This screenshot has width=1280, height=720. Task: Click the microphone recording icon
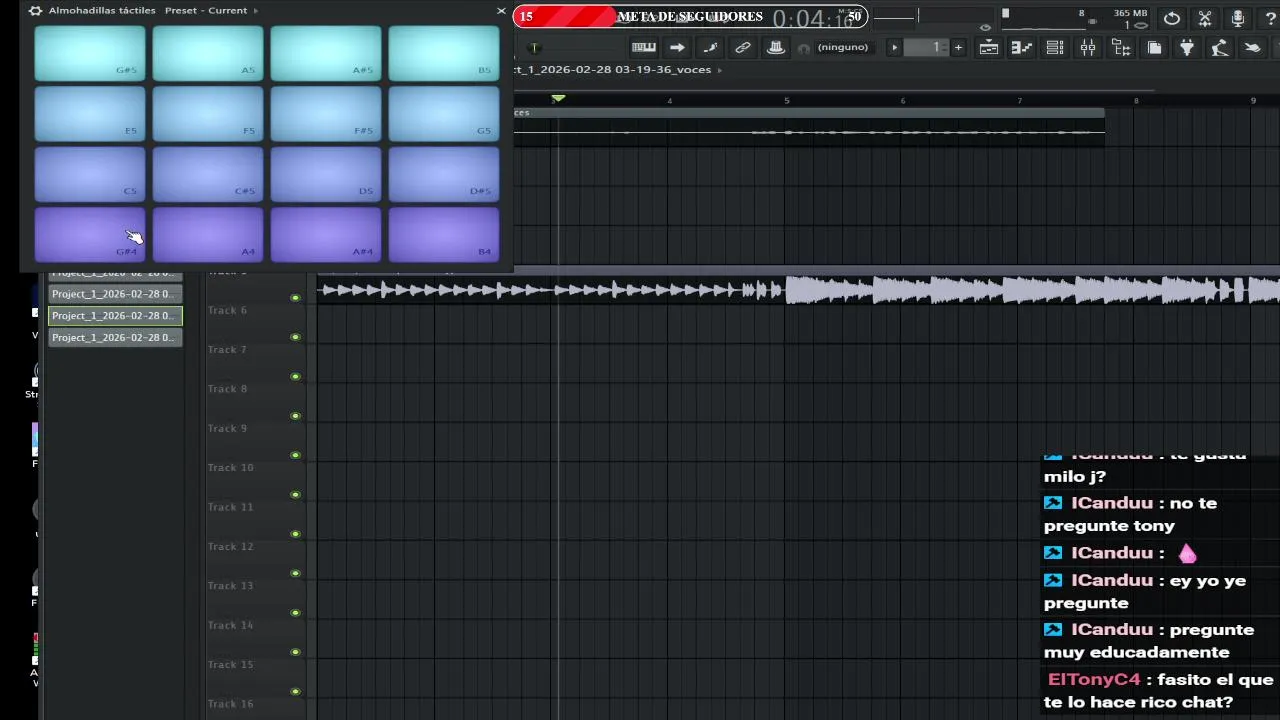point(1238,18)
